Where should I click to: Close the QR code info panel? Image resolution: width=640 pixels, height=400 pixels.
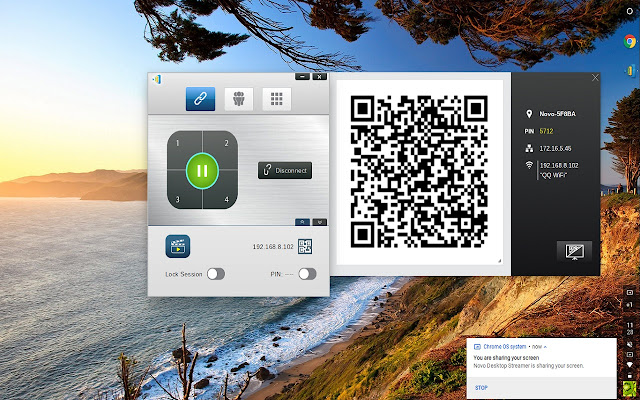tap(595, 78)
